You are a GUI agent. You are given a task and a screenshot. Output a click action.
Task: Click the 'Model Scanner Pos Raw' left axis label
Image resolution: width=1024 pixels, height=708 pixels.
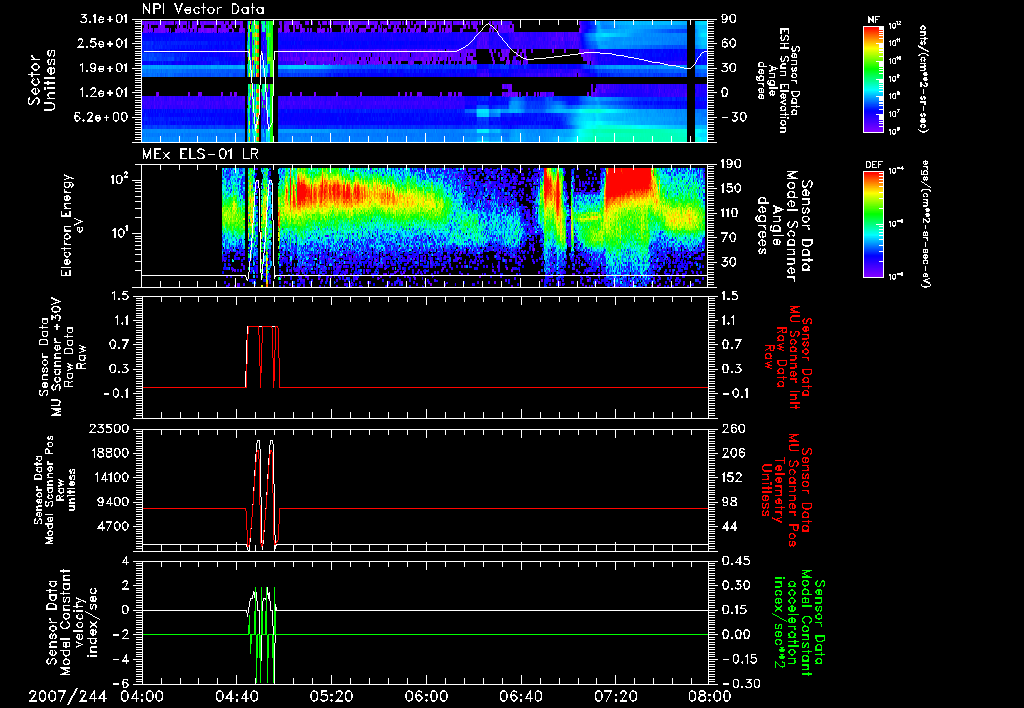pyautogui.click(x=55, y=490)
